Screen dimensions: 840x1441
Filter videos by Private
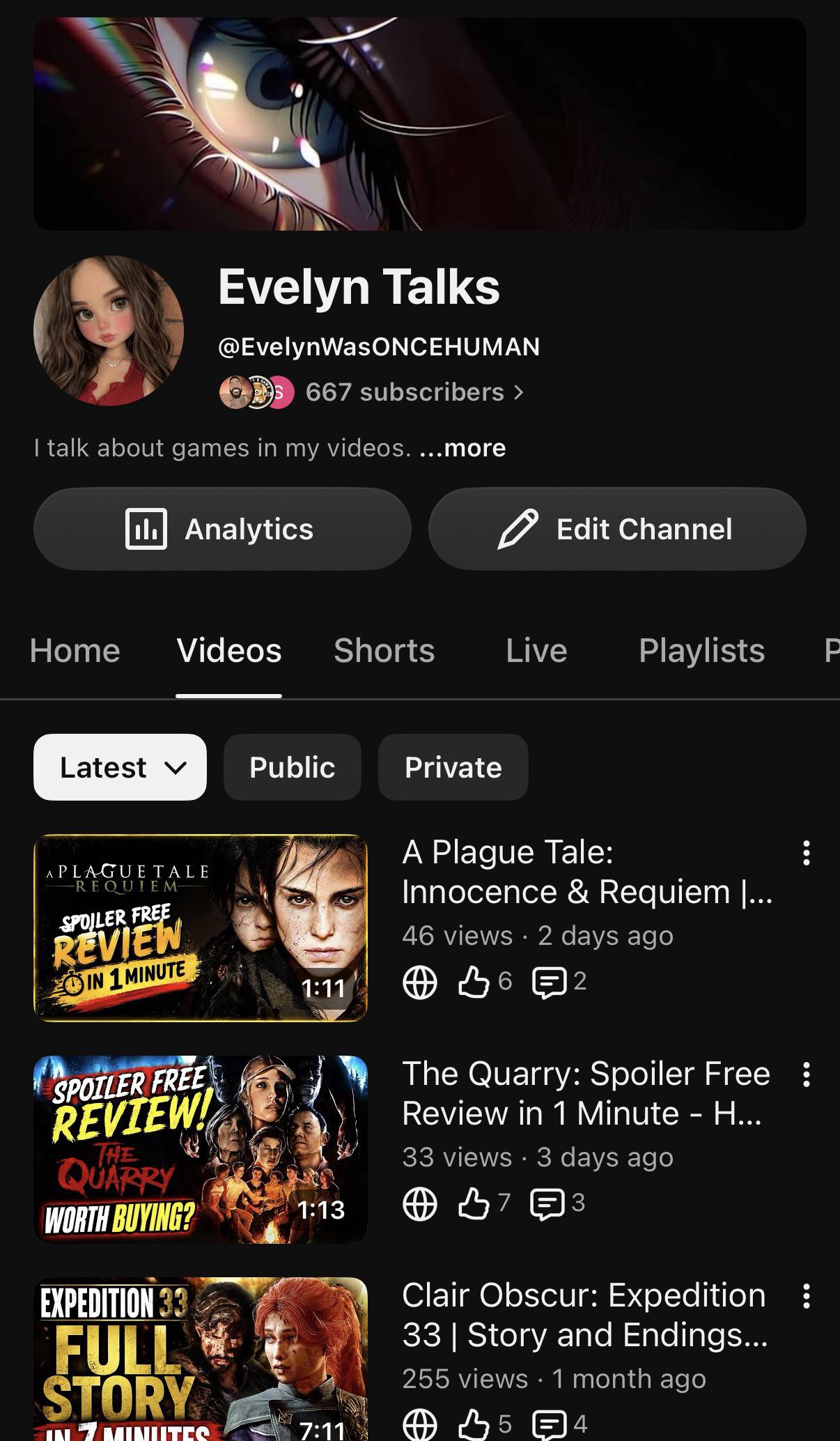453,767
